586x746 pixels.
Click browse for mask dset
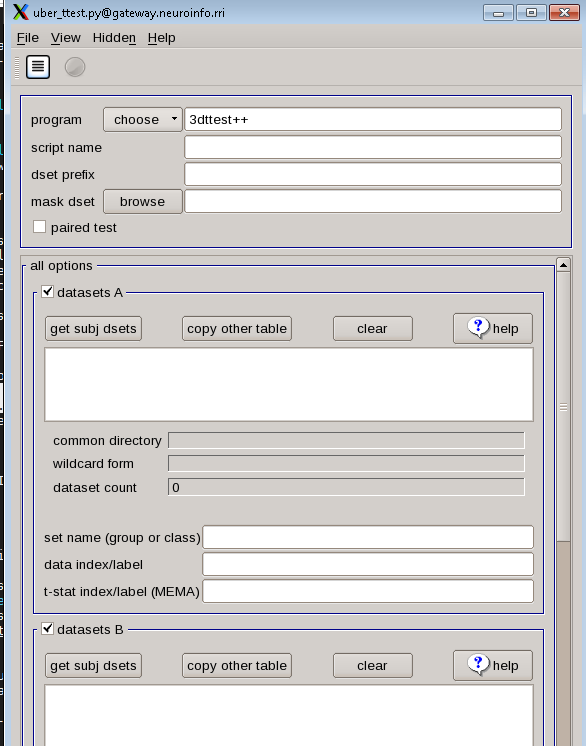pyautogui.click(x=143, y=202)
